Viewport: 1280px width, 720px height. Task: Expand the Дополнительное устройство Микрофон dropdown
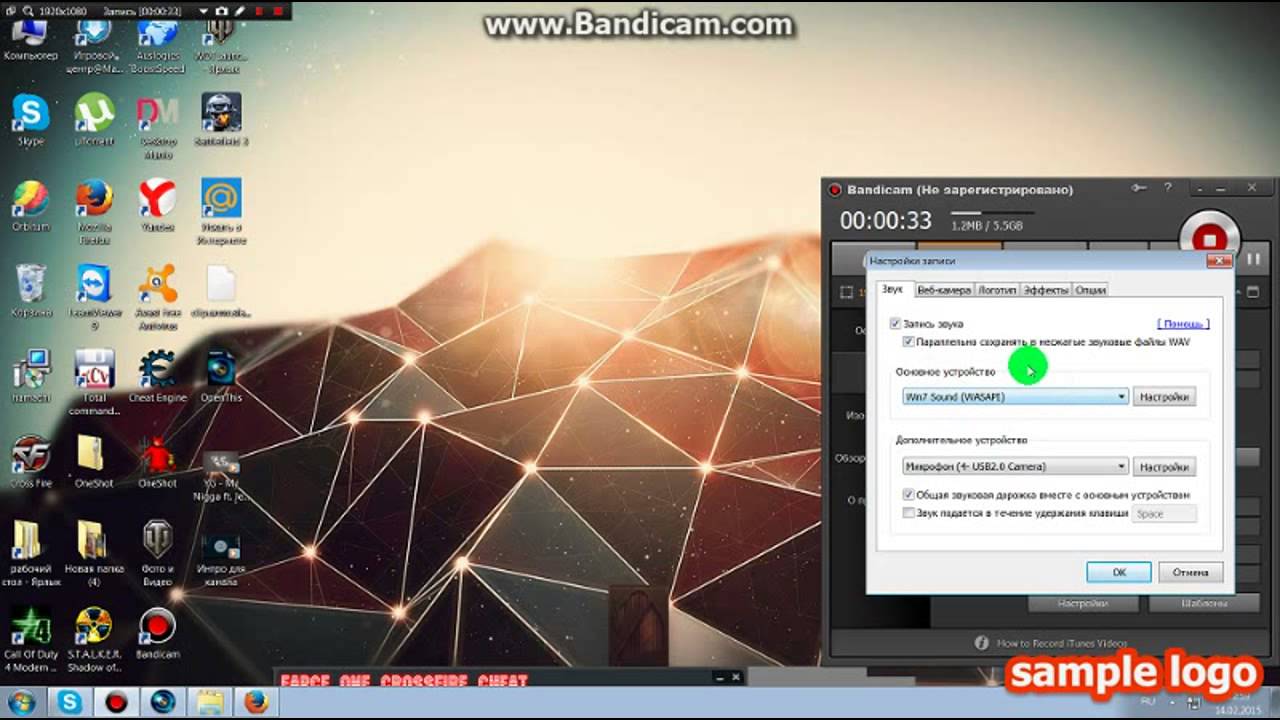(1015, 467)
